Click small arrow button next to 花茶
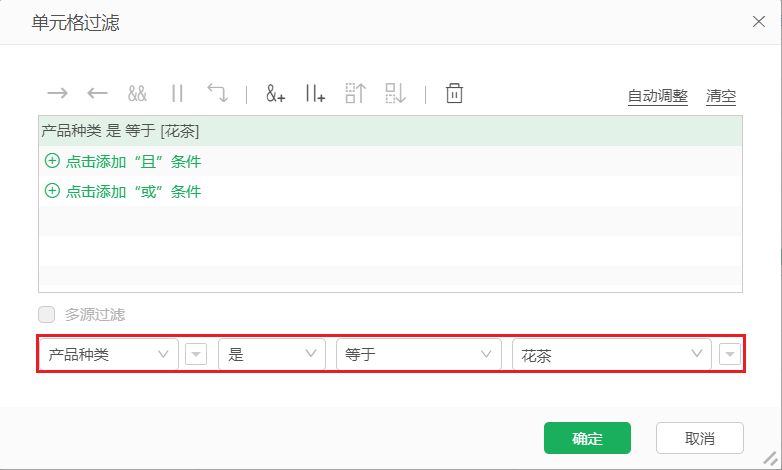The width and height of the screenshot is (782, 470). pos(730,354)
